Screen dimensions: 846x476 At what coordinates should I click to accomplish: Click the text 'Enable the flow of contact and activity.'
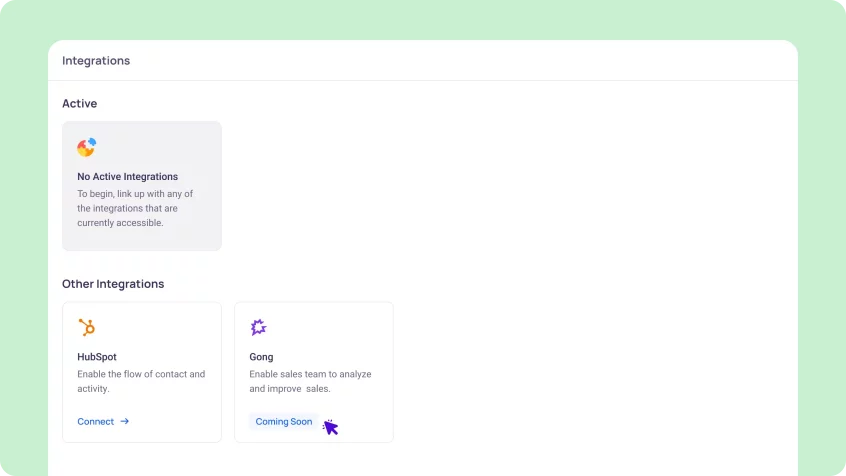(141, 381)
